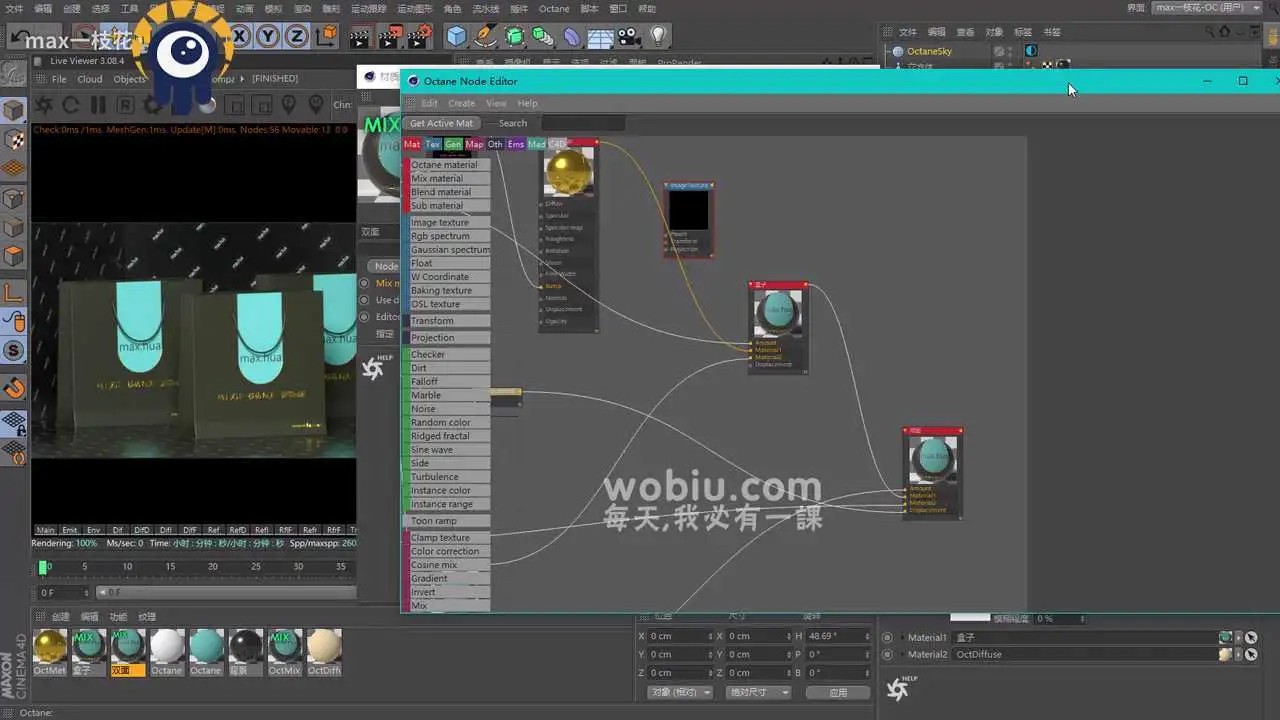Toggle the Z axis lock icon
Viewport: 1280px width, 720px height.
tap(296, 37)
